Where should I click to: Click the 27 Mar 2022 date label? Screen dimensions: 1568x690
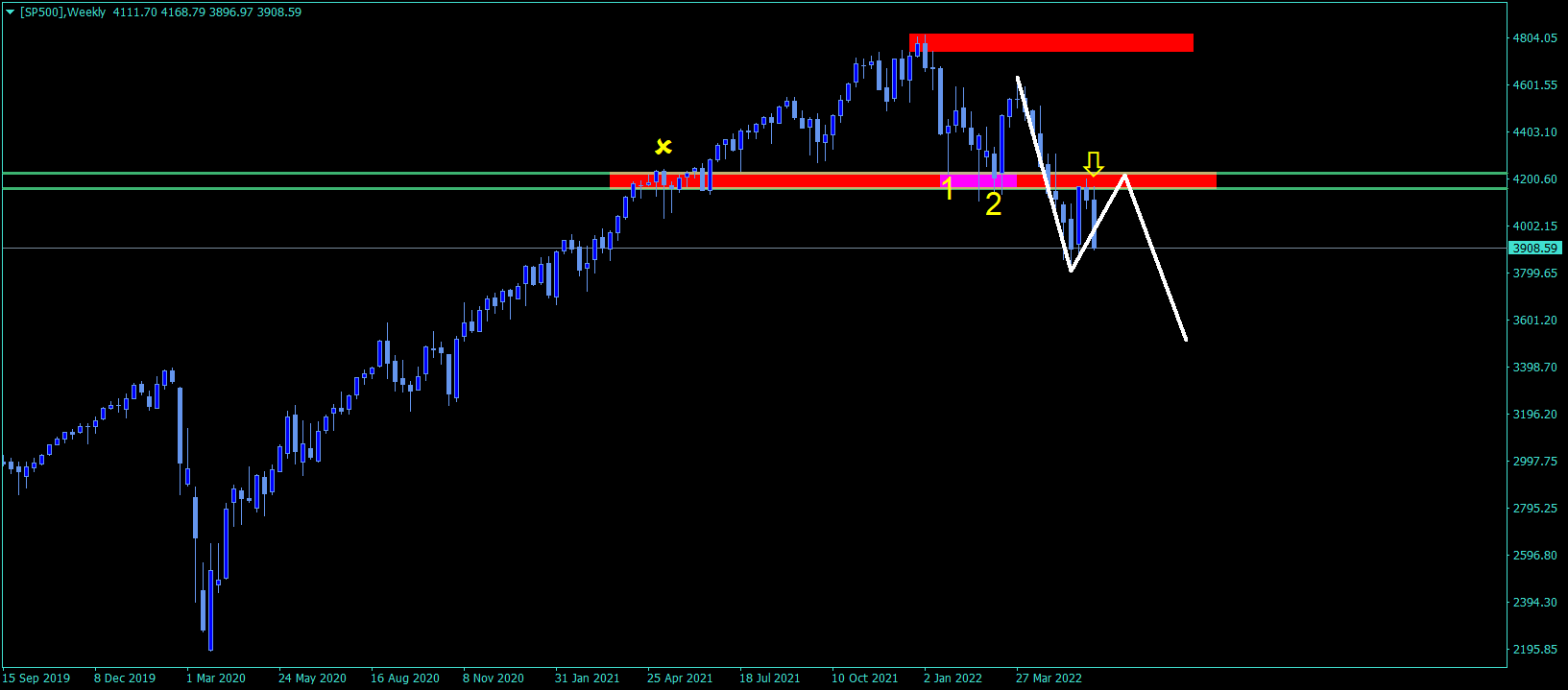pos(1049,678)
